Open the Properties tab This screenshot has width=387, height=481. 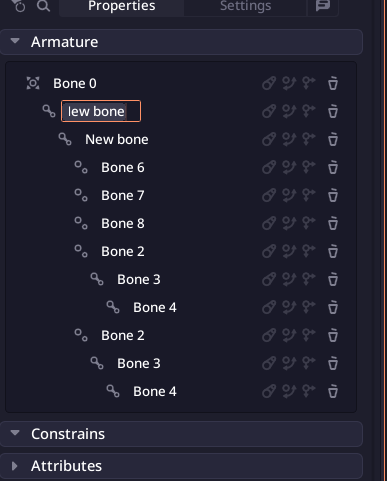pos(122,6)
